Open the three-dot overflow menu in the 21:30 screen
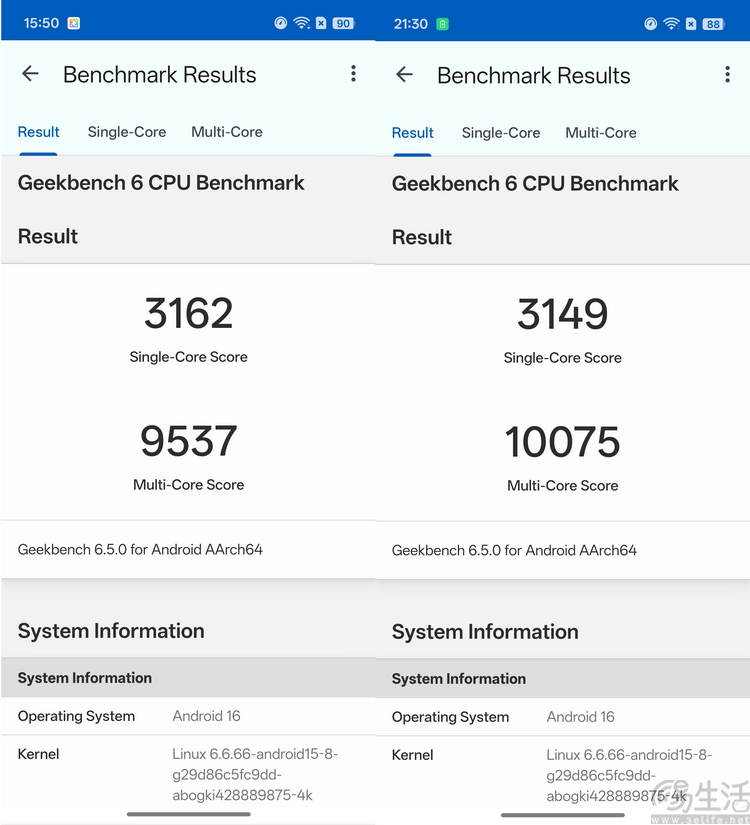The height and width of the screenshot is (825, 750). (x=727, y=75)
